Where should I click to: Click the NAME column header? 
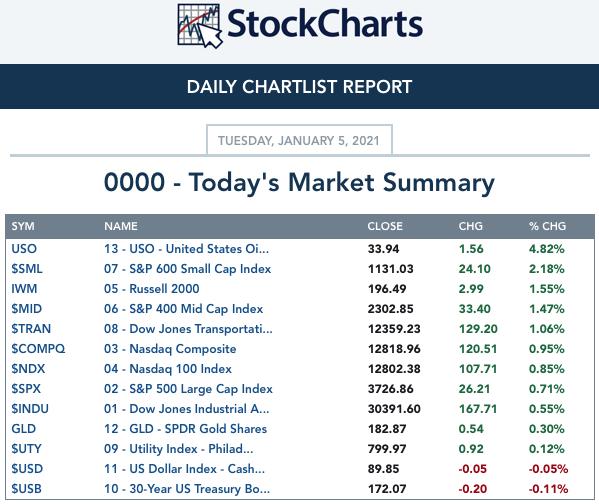click(x=121, y=226)
